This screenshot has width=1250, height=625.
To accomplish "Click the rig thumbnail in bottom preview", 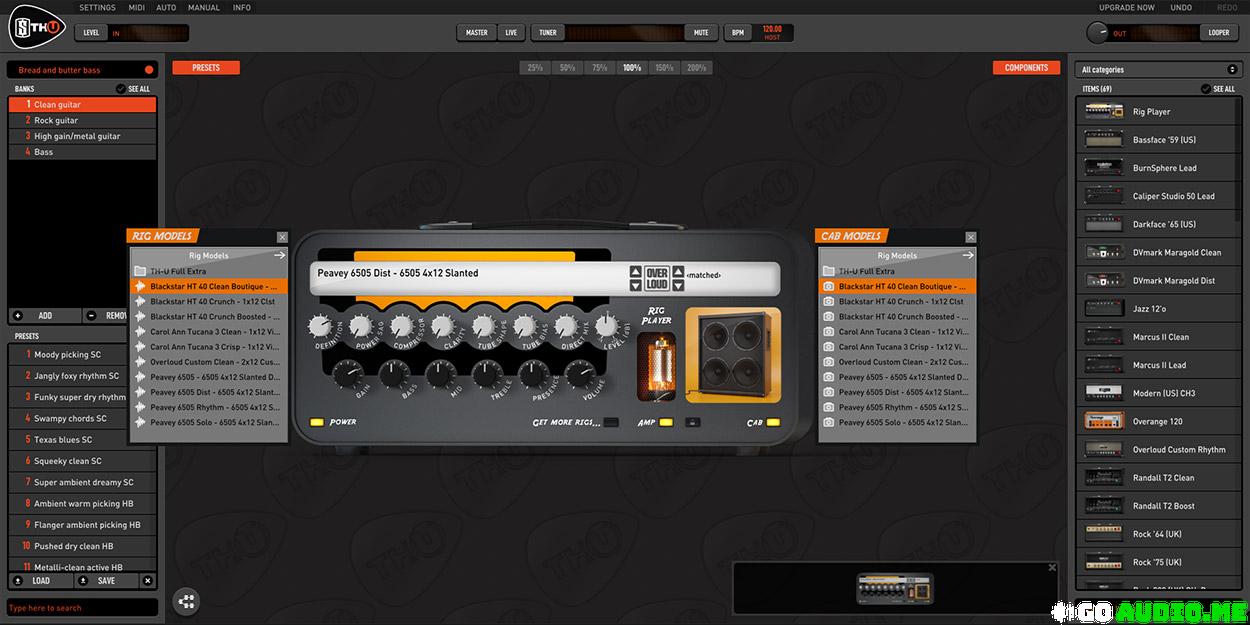I will pos(895,588).
